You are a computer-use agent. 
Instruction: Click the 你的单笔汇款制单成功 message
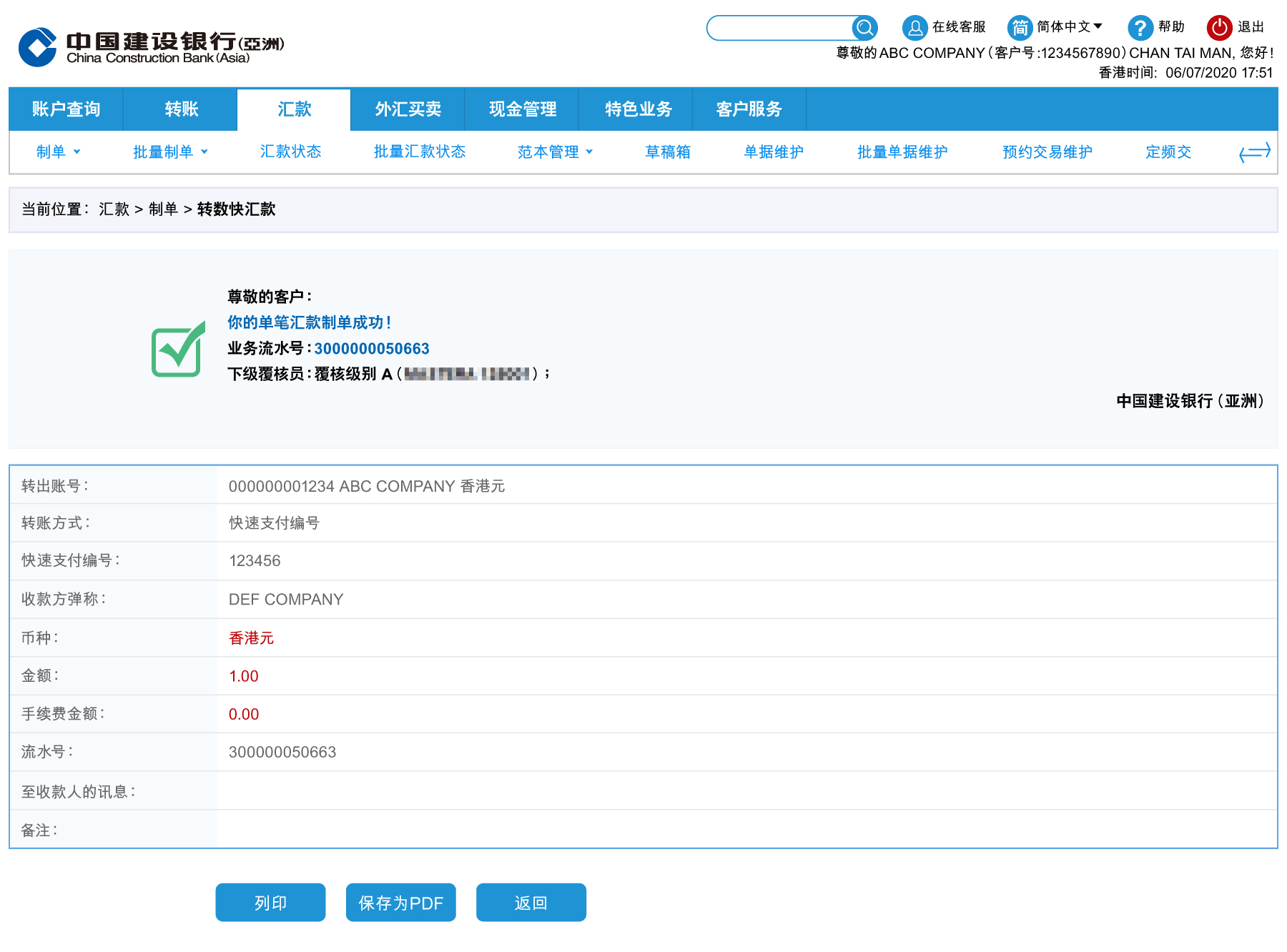(309, 322)
